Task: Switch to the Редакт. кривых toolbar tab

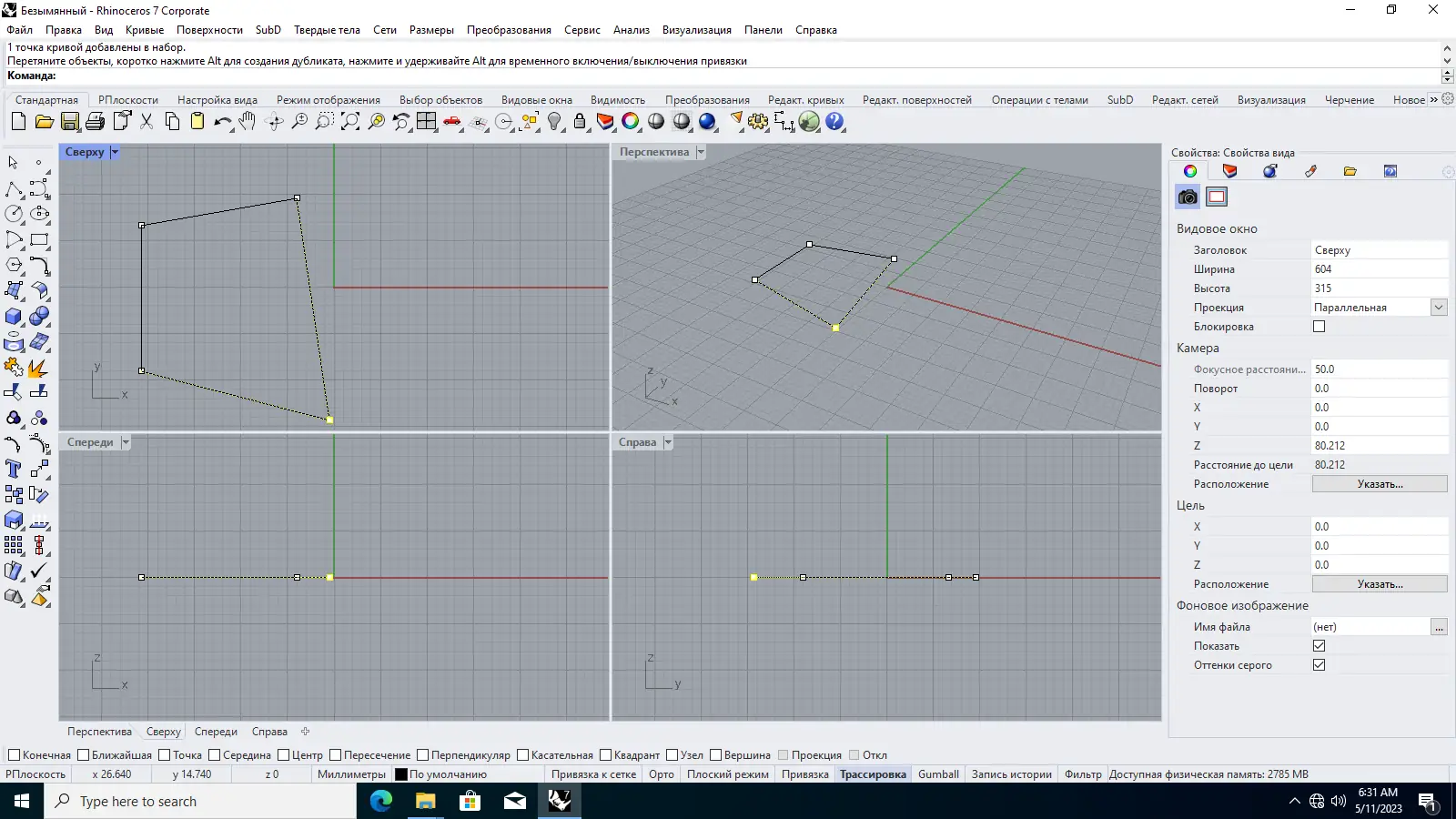Action: 806,100
